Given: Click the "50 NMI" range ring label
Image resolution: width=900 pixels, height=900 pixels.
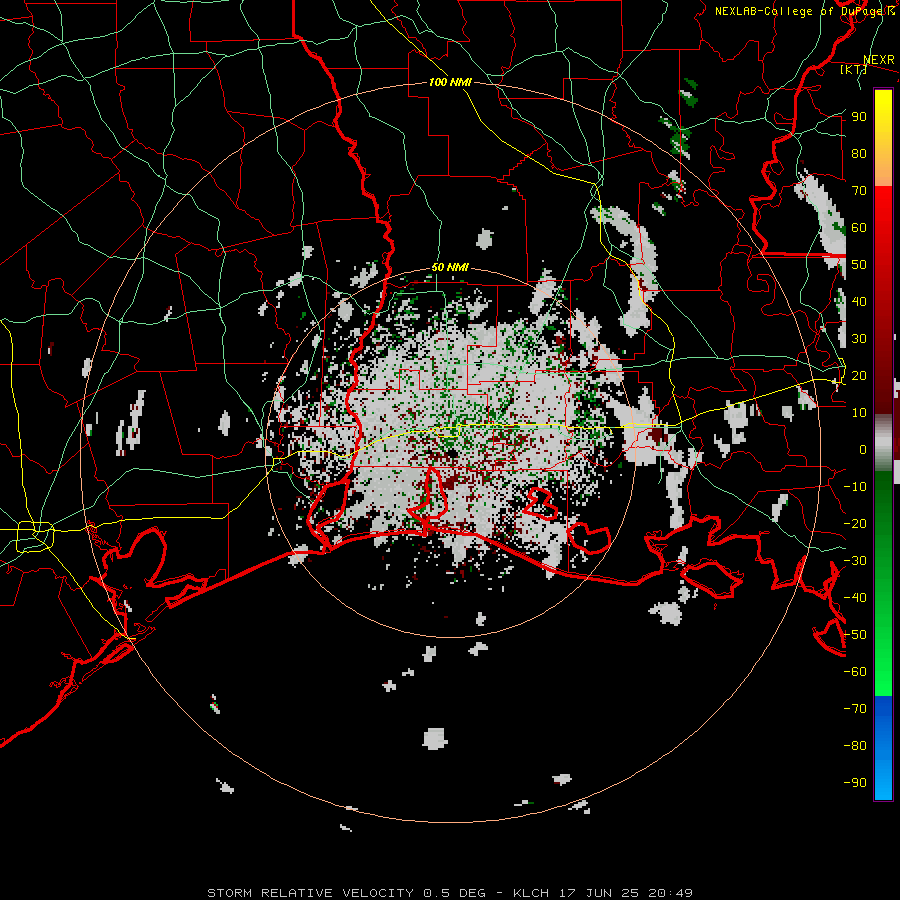Looking at the screenshot, I should [450, 267].
